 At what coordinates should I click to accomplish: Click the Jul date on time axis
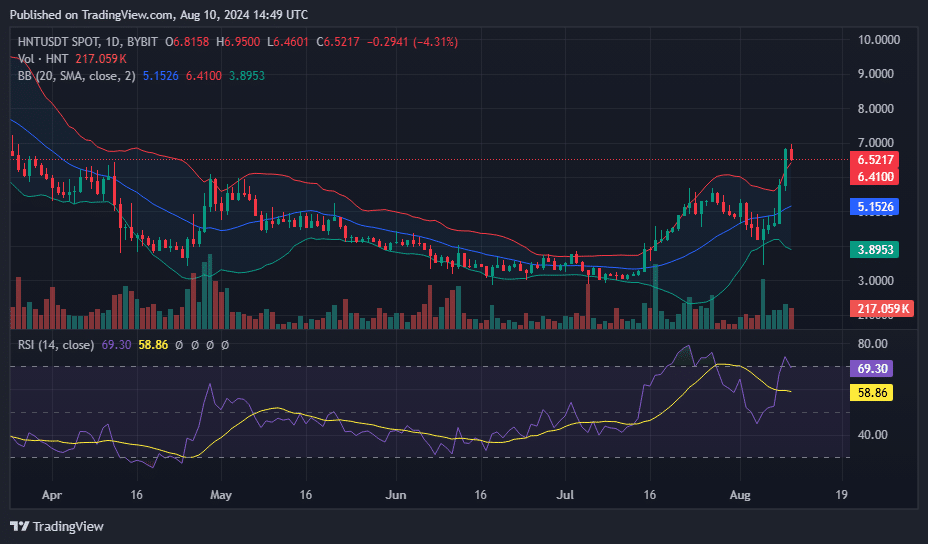pyautogui.click(x=565, y=495)
